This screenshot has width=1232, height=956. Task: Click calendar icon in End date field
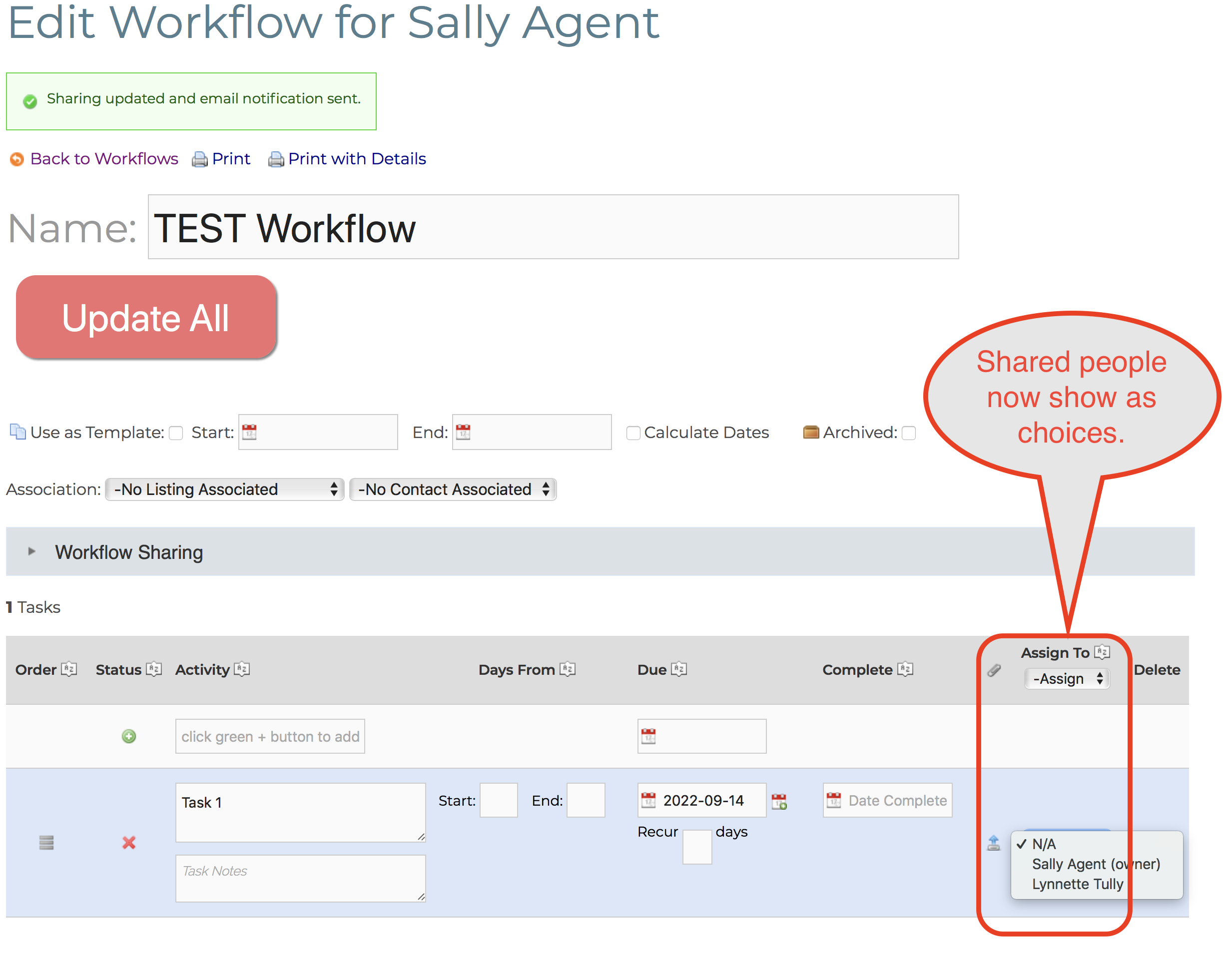[463, 432]
